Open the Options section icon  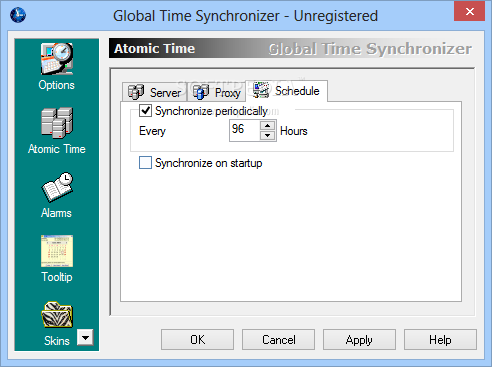pos(57,59)
